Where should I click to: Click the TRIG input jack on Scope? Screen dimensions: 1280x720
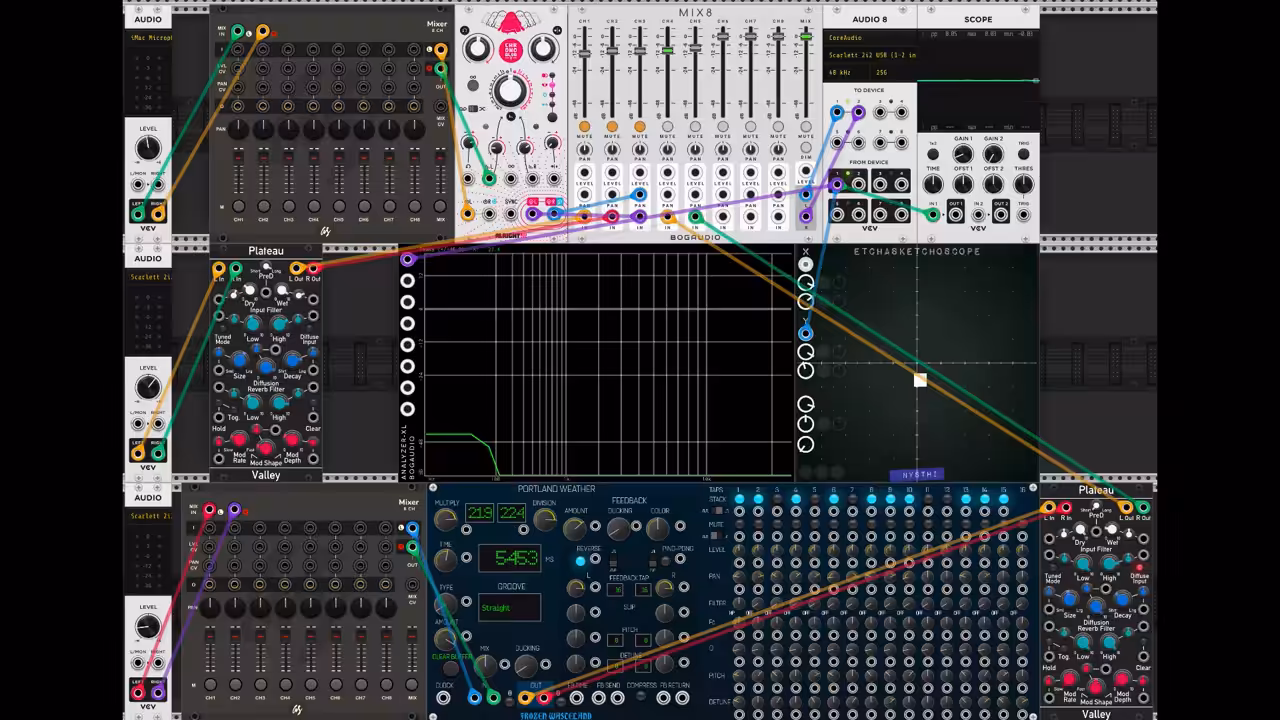click(x=1023, y=214)
